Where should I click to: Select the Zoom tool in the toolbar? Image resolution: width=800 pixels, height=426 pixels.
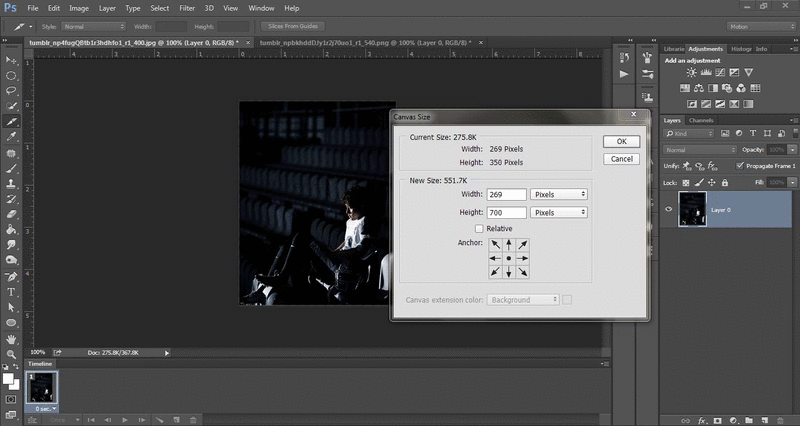[x=11, y=354]
